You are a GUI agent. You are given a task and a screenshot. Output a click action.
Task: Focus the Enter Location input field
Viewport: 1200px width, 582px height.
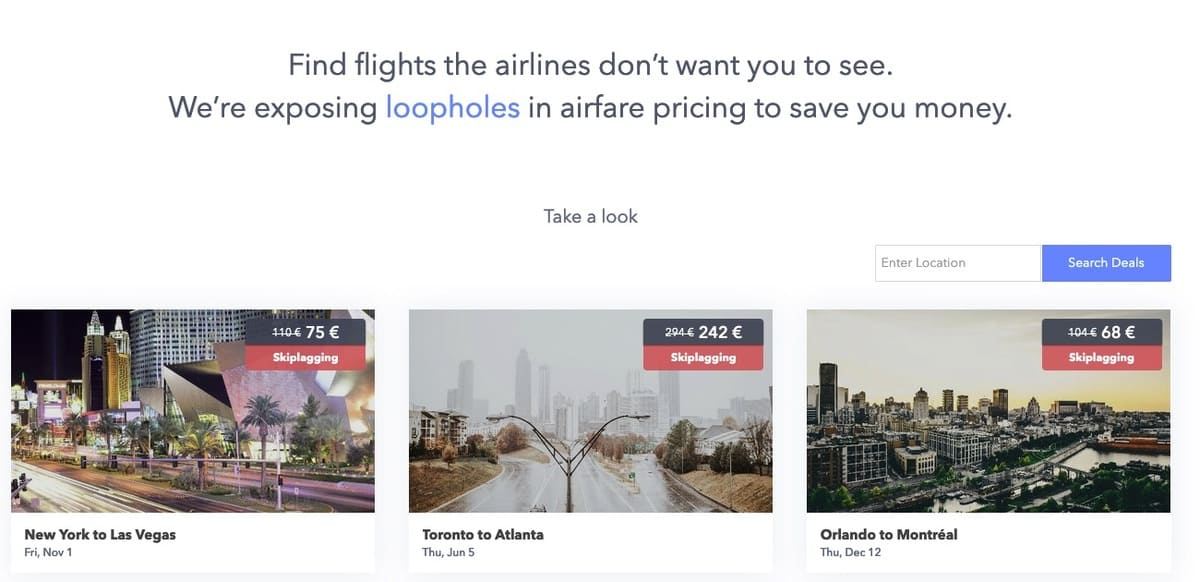click(957, 263)
